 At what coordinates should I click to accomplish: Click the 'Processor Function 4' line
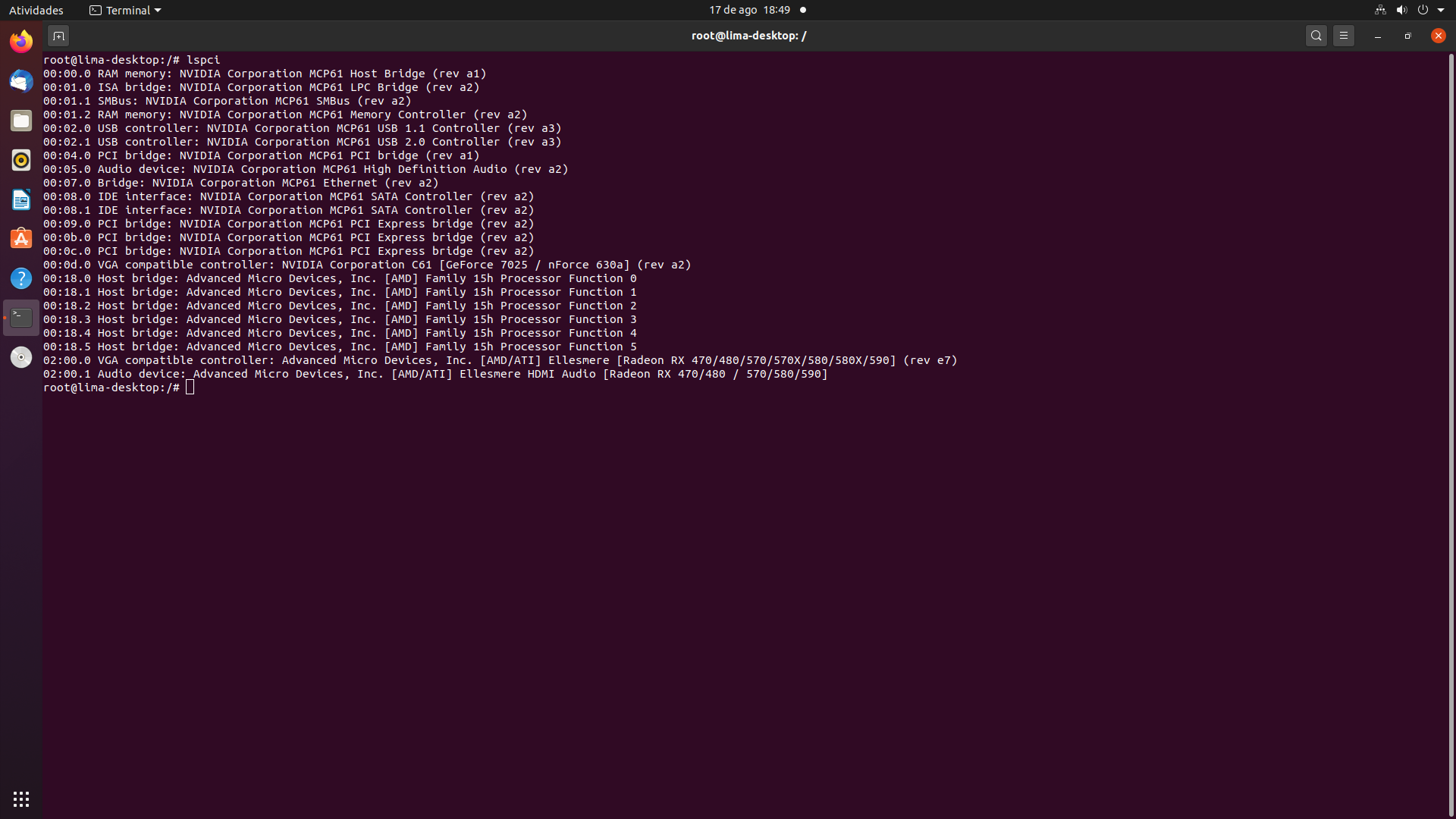(x=340, y=333)
